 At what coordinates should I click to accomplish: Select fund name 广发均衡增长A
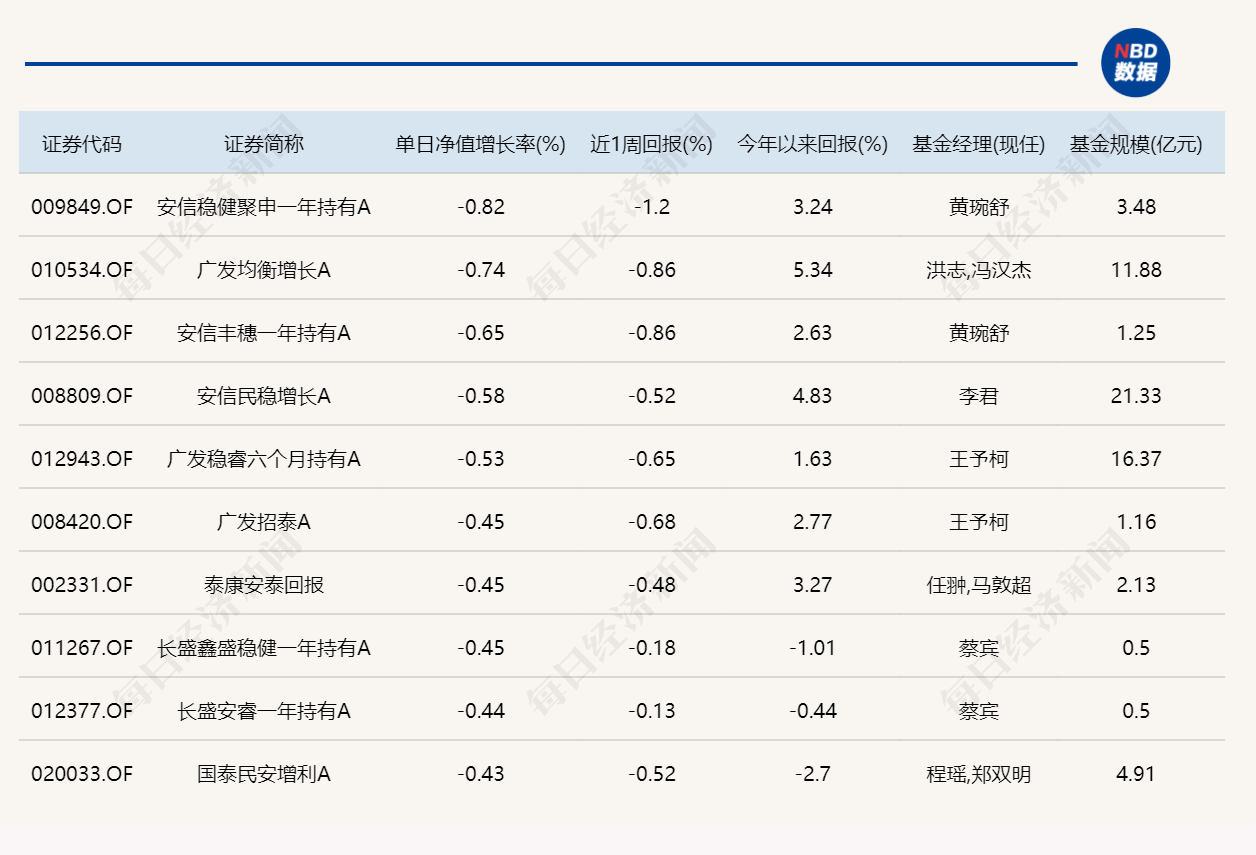tap(264, 270)
